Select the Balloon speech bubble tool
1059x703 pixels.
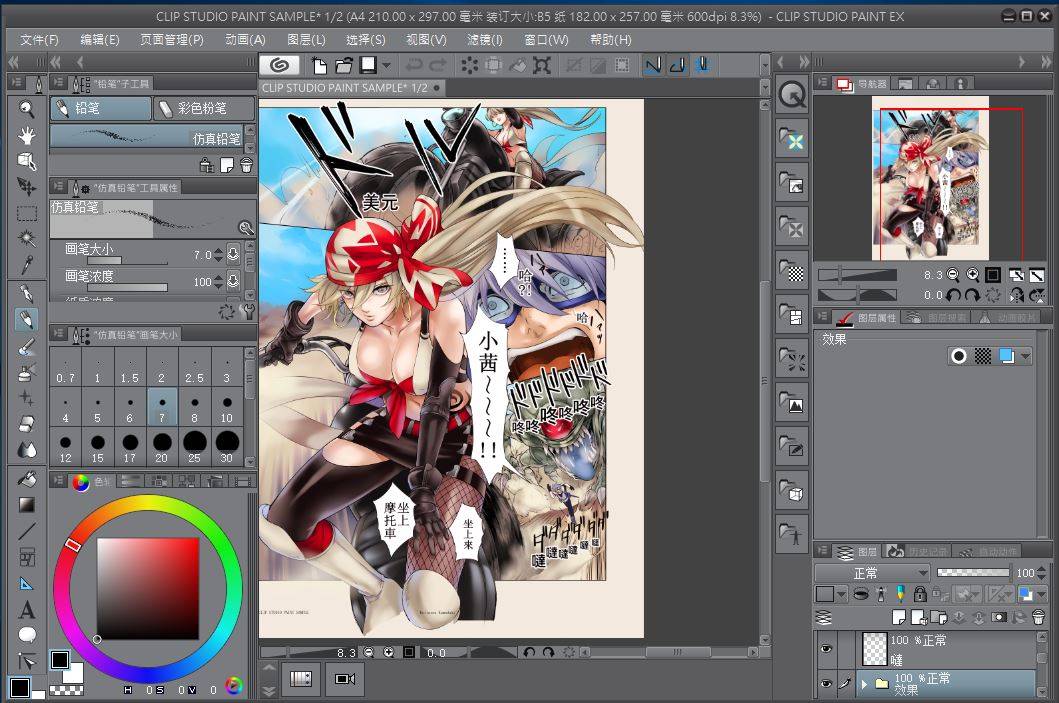point(27,634)
